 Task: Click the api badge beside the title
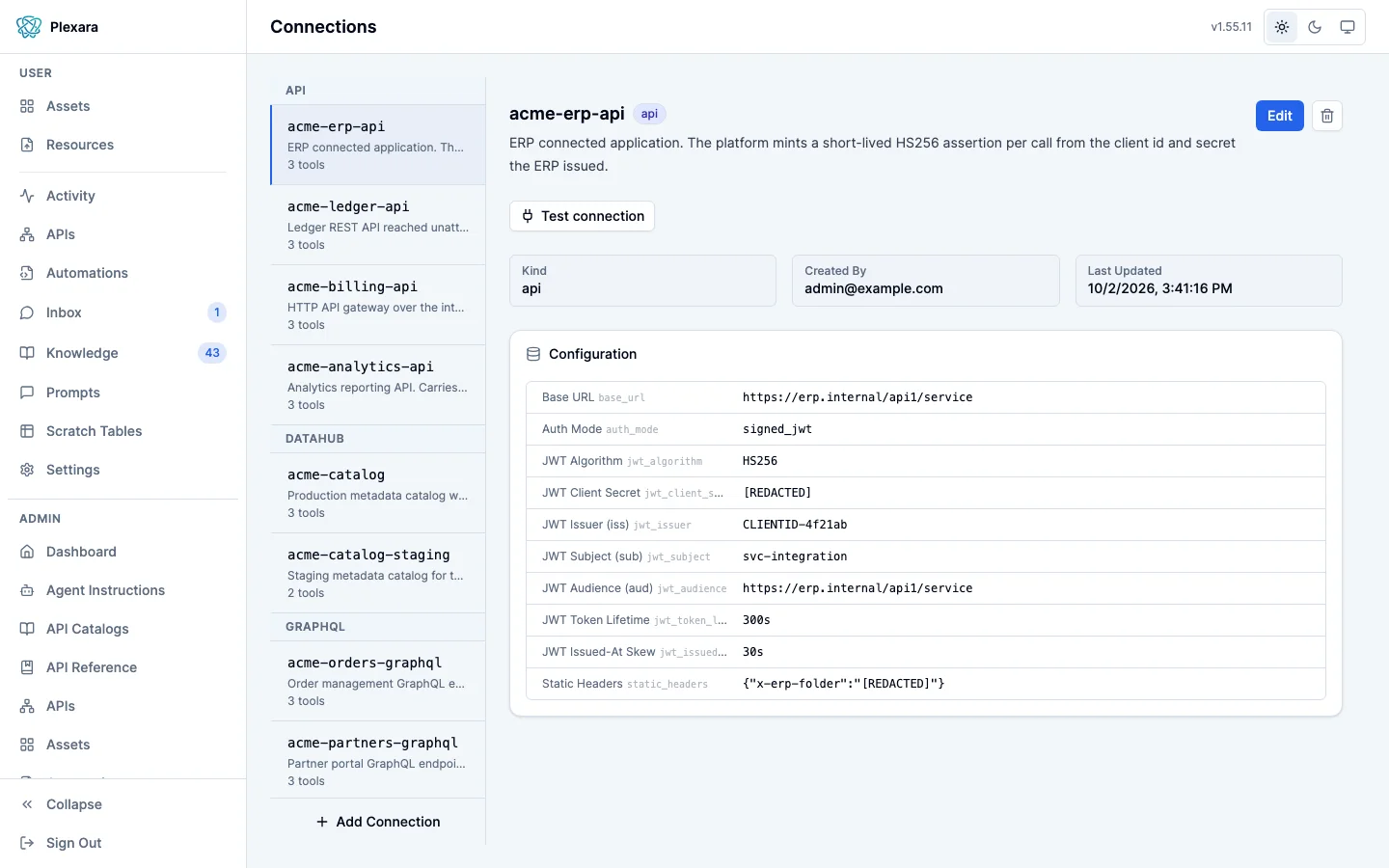649,114
